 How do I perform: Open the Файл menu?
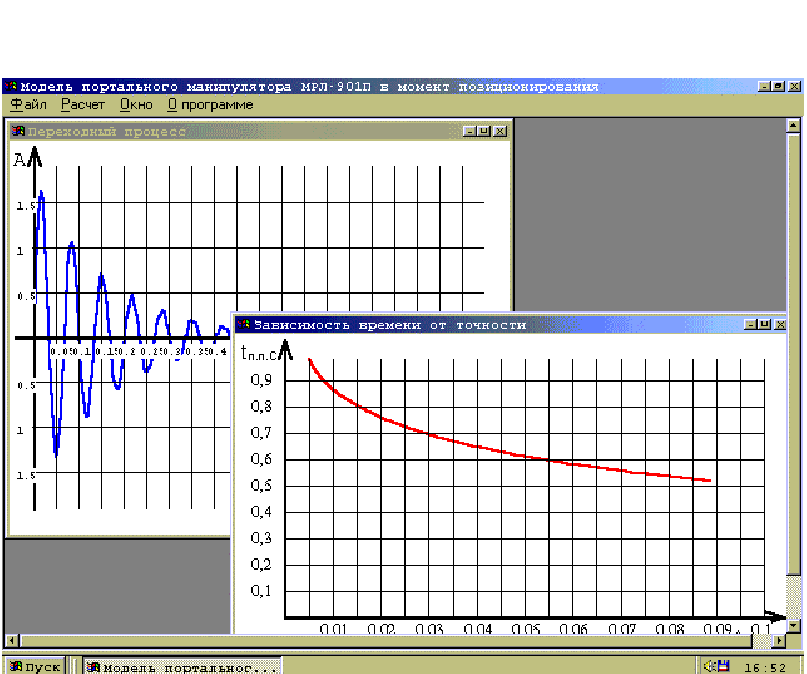coord(28,104)
